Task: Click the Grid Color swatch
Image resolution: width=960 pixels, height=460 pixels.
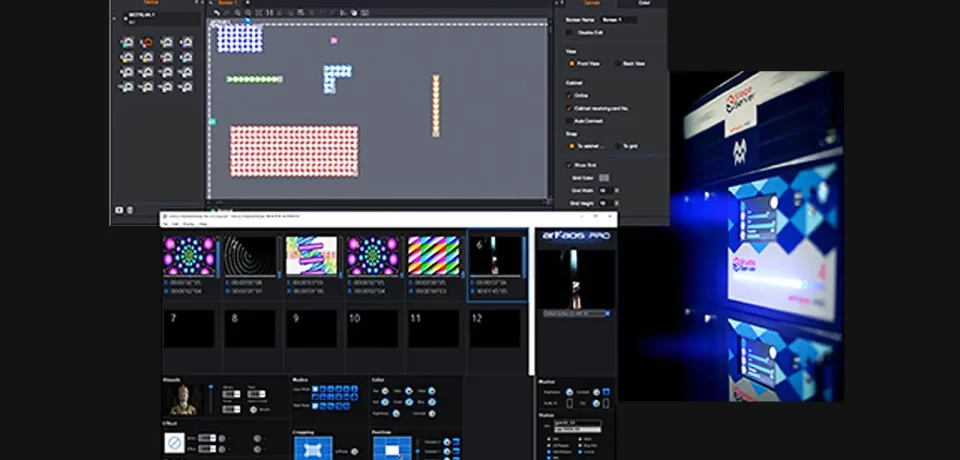Action: 604,177
